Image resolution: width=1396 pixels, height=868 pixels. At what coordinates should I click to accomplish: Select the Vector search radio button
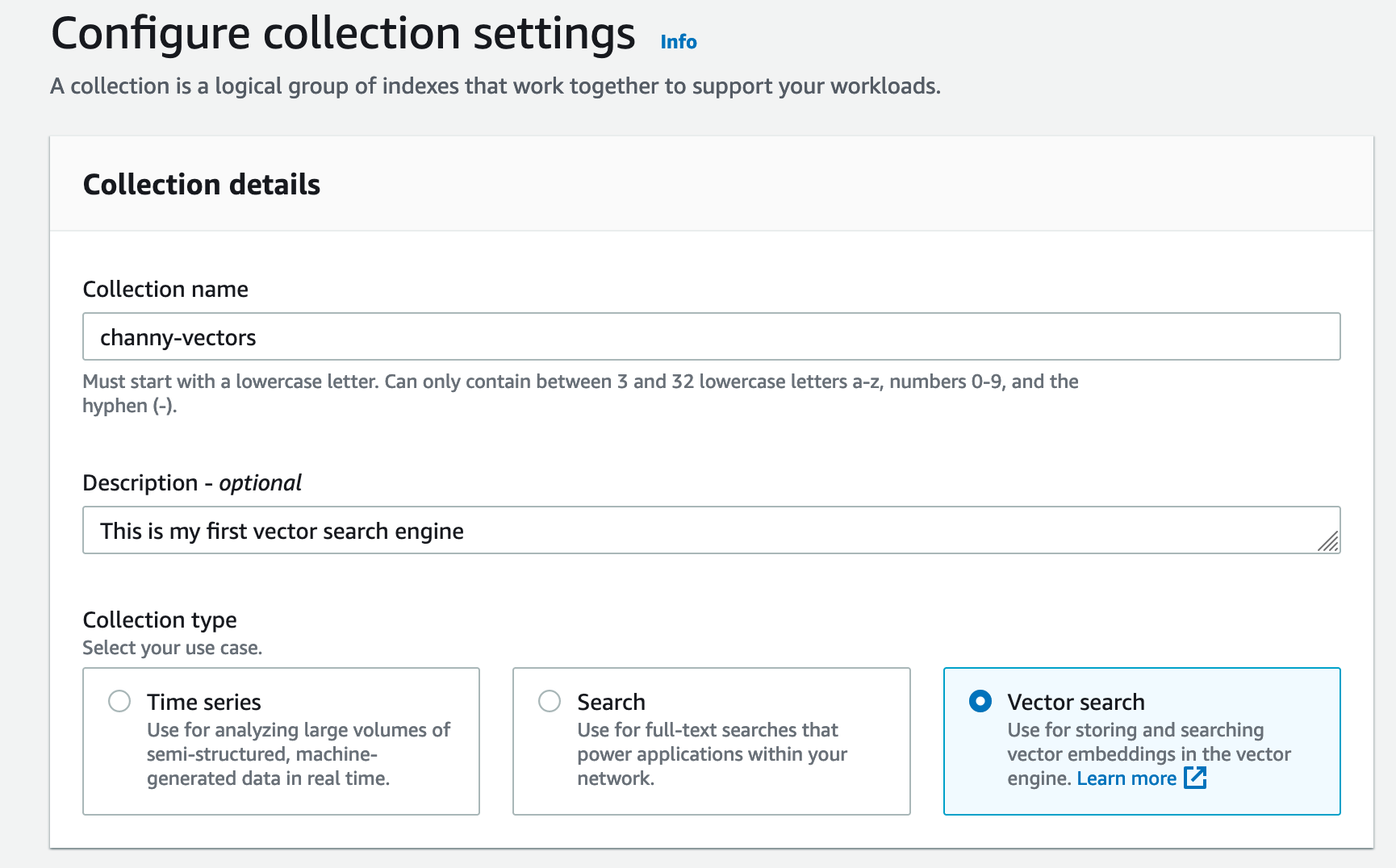click(x=980, y=701)
